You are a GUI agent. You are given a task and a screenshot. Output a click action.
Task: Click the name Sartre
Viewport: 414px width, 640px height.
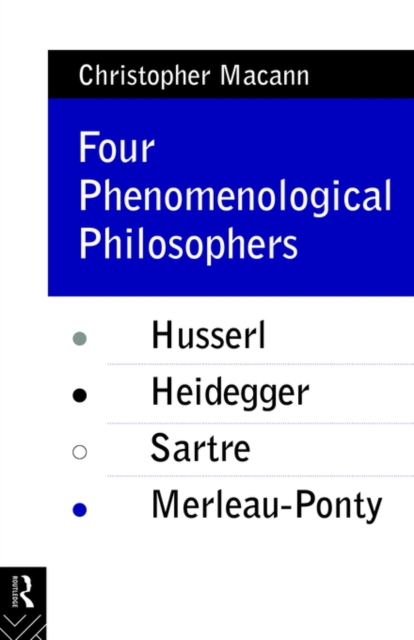200,447
